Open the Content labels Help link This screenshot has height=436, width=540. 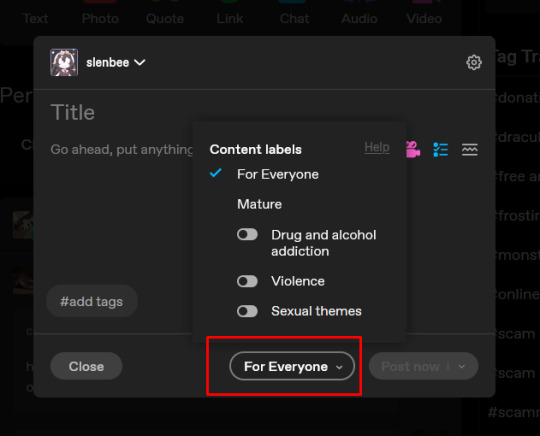coord(377,147)
